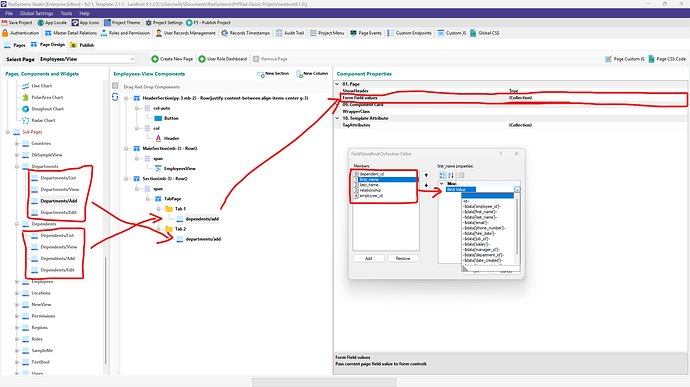Add a New Section
The width and height of the screenshot is (690, 387).
[273, 74]
